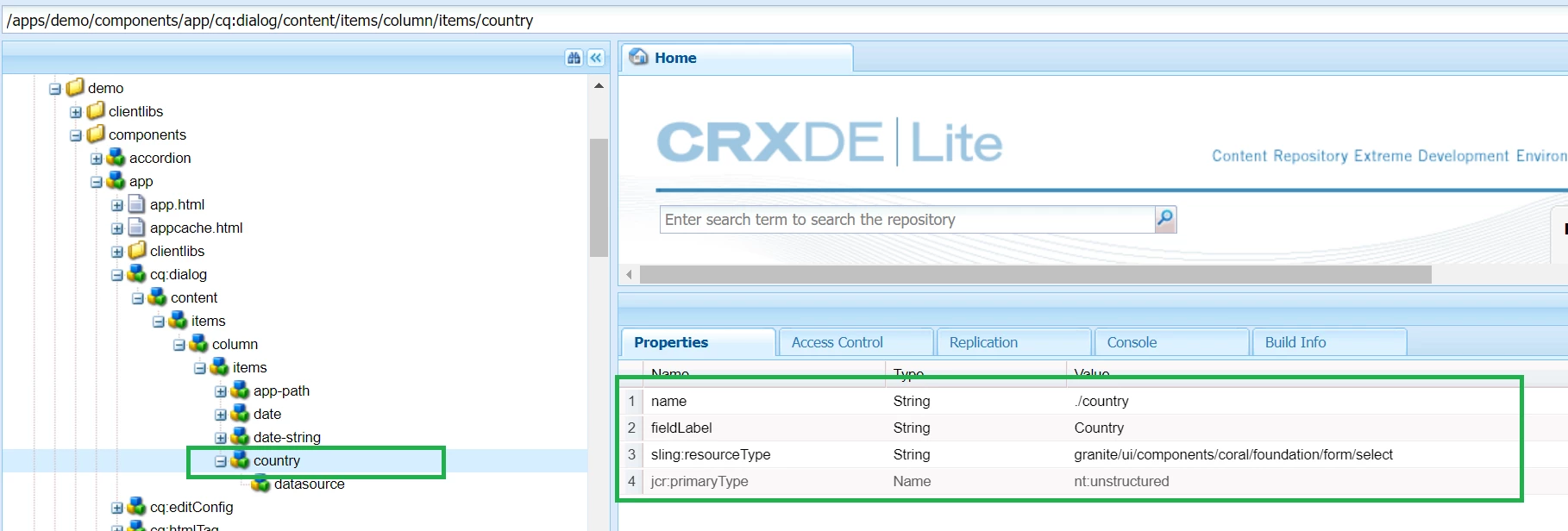The height and width of the screenshot is (531, 1568).
Task: Click the cq:editConfig node icon
Action: (x=137, y=506)
